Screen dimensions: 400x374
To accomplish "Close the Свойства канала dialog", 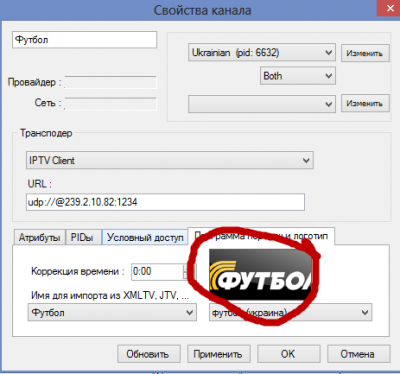I will pyautogui.click(x=389, y=8).
